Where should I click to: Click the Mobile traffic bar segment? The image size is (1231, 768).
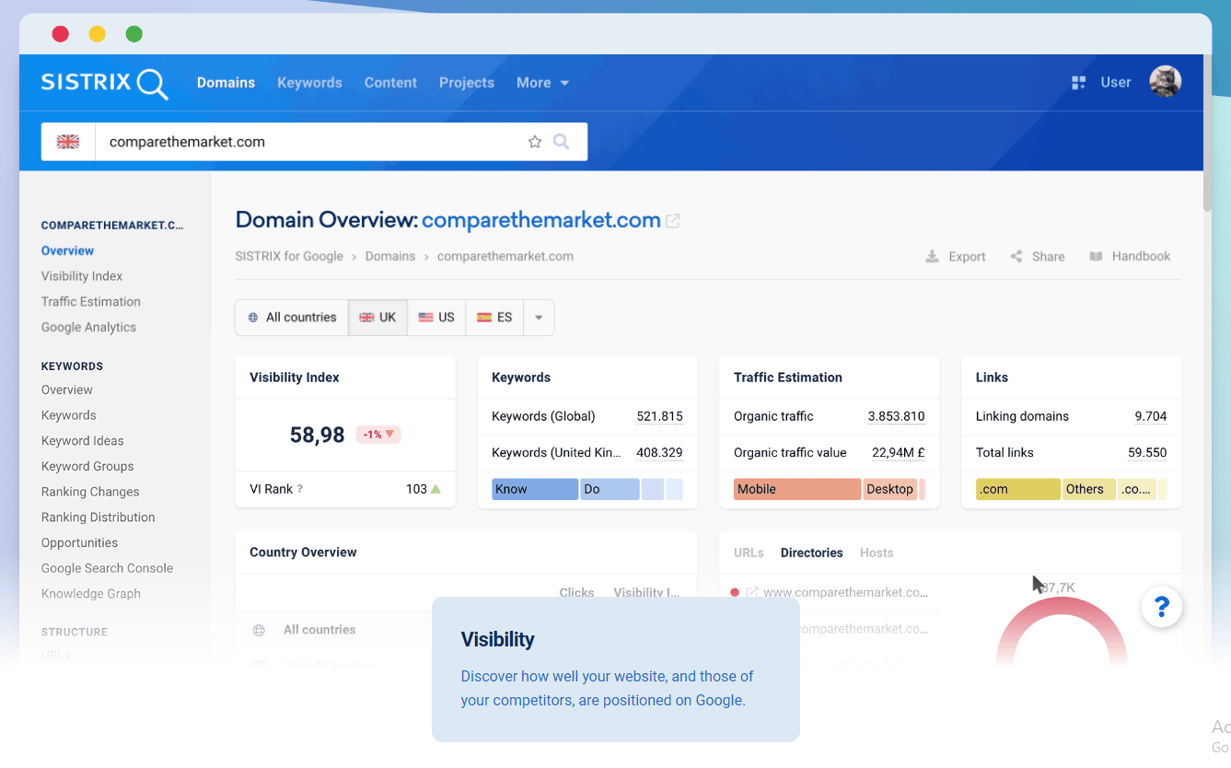tap(797, 490)
